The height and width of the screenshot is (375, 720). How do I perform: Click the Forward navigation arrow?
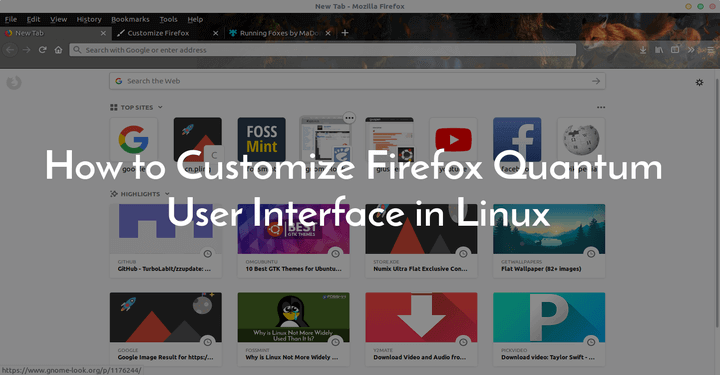(x=27, y=50)
